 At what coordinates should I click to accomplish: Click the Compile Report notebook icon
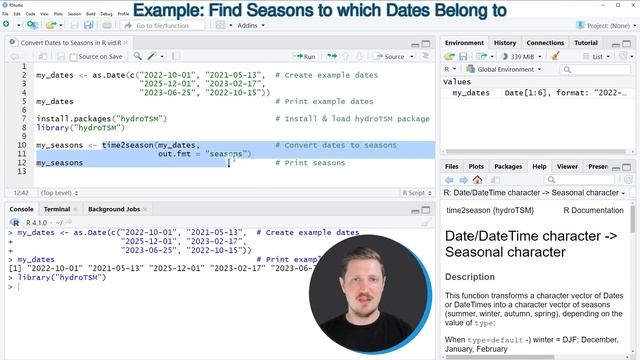pos(176,56)
